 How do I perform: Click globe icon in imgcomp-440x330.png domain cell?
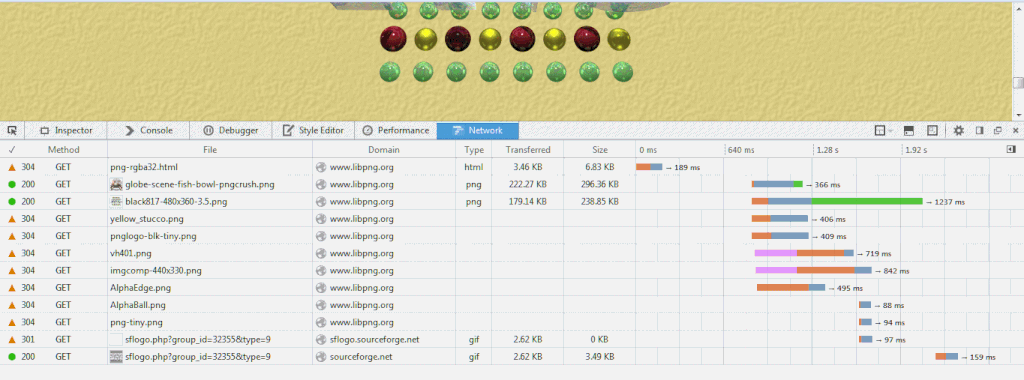pyautogui.click(x=321, y=270)
